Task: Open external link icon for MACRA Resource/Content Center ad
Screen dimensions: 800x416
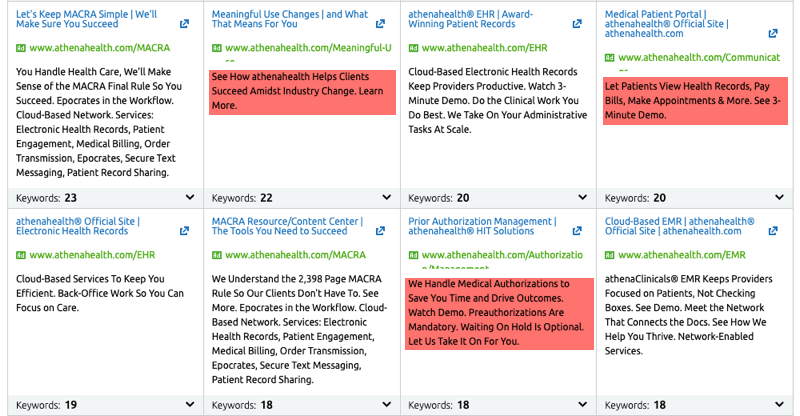Action: pyautogui.click(x=381, y=231)
